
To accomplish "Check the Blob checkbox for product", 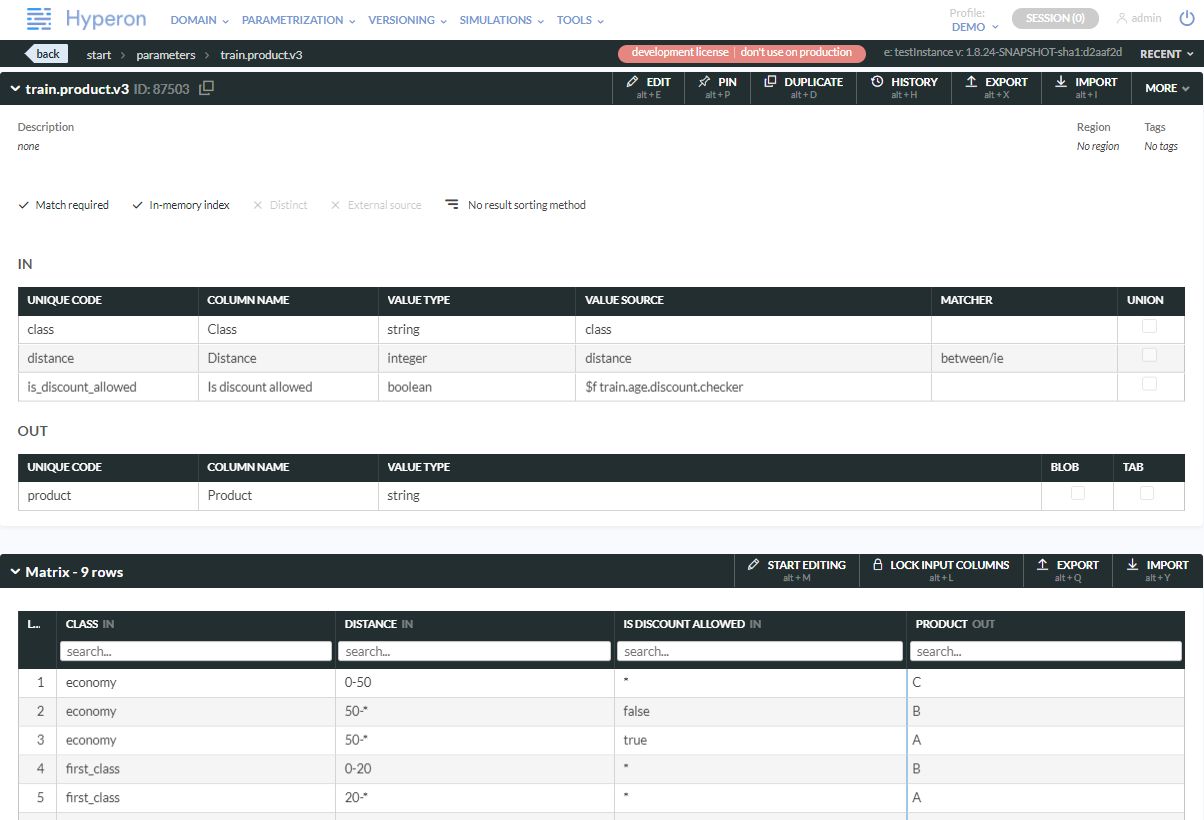I will (1077, 493).
